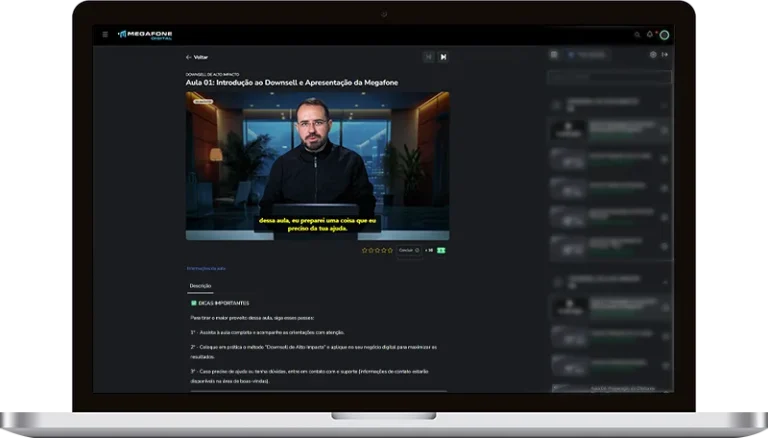Mark lesson as completed with Concluir

tap(408, 250)
